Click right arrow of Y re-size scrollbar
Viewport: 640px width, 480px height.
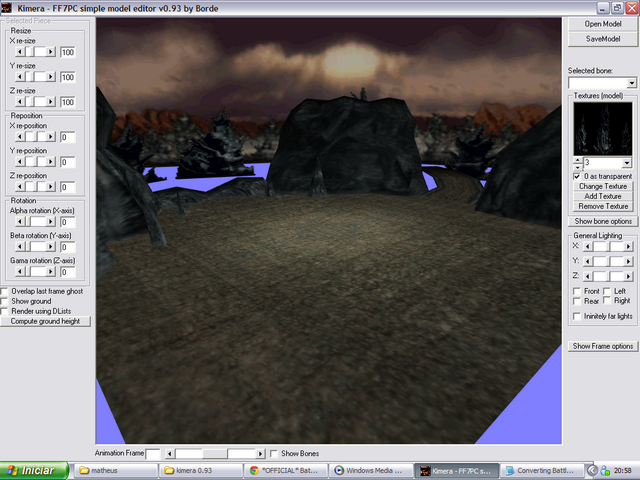51,77
